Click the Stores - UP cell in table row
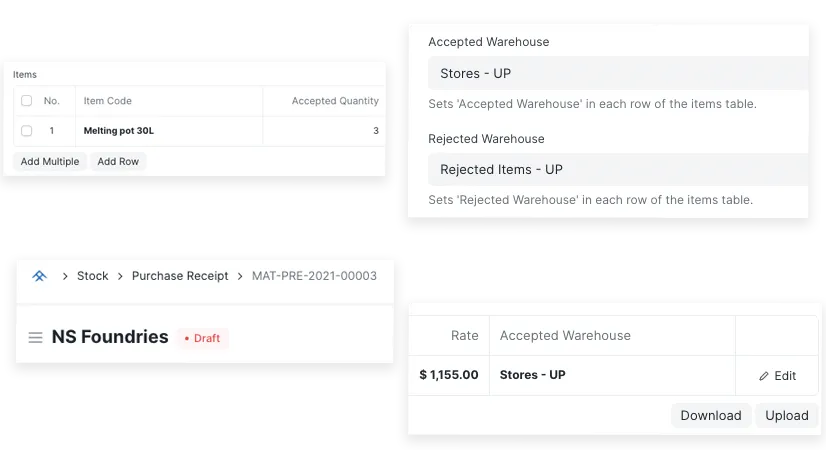This screenshot has width=826, height=450. point(533,376)
